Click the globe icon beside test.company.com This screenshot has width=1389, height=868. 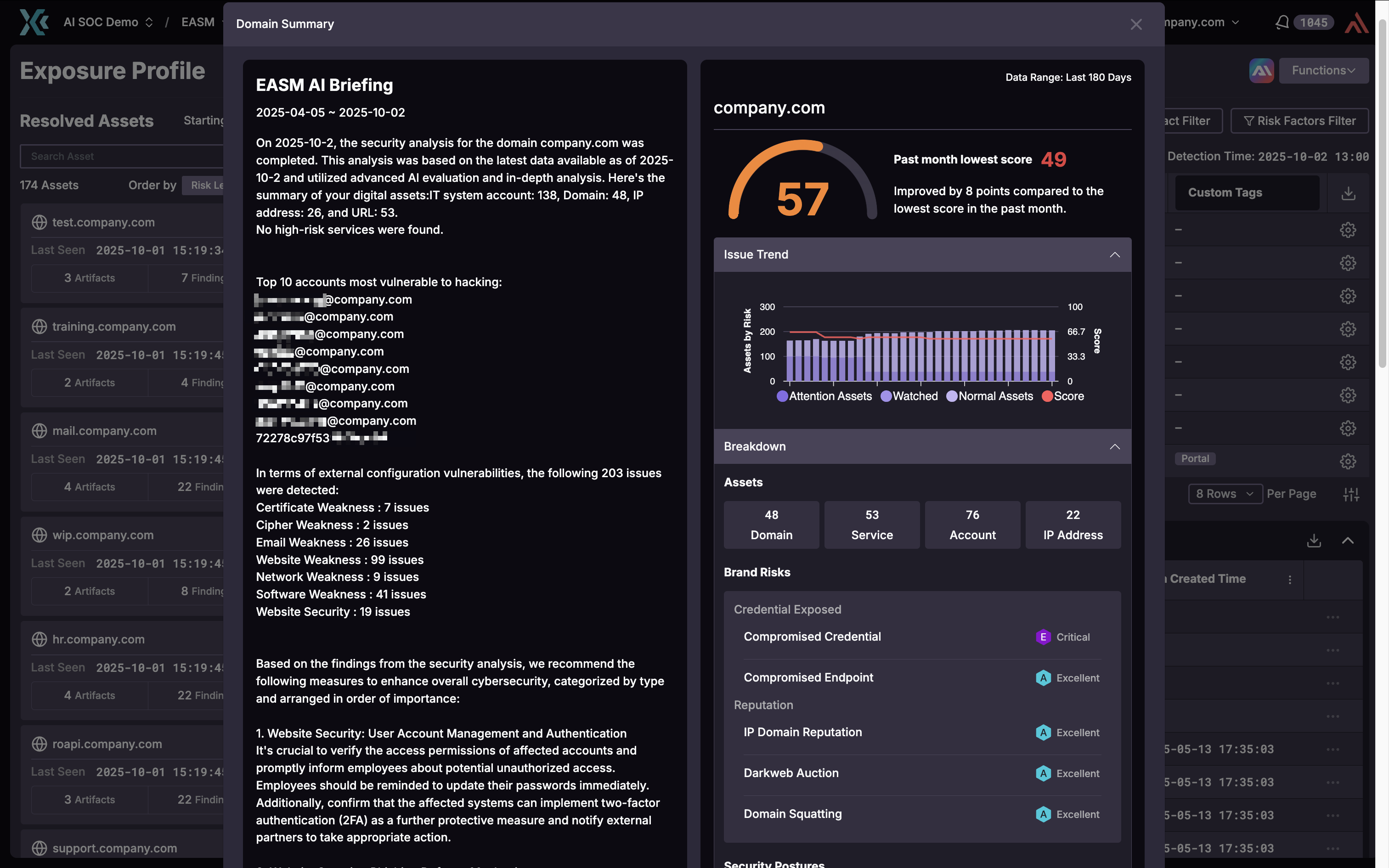[39, 222]
